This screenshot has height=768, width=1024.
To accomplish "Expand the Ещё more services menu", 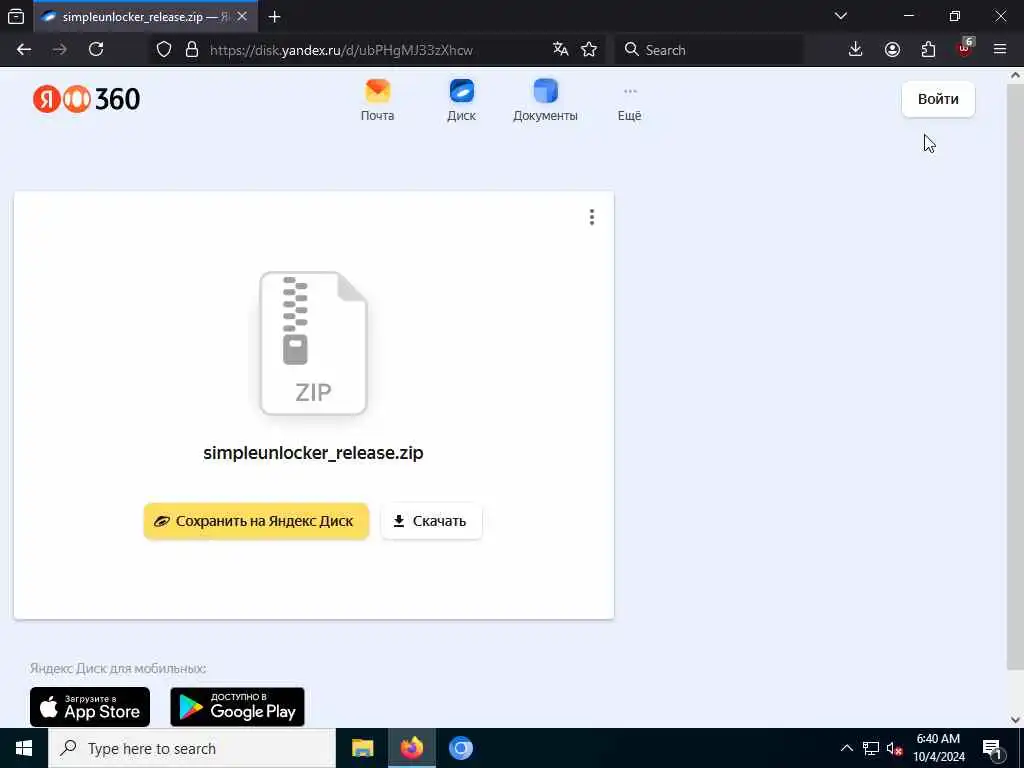I will tap(630, 104).
